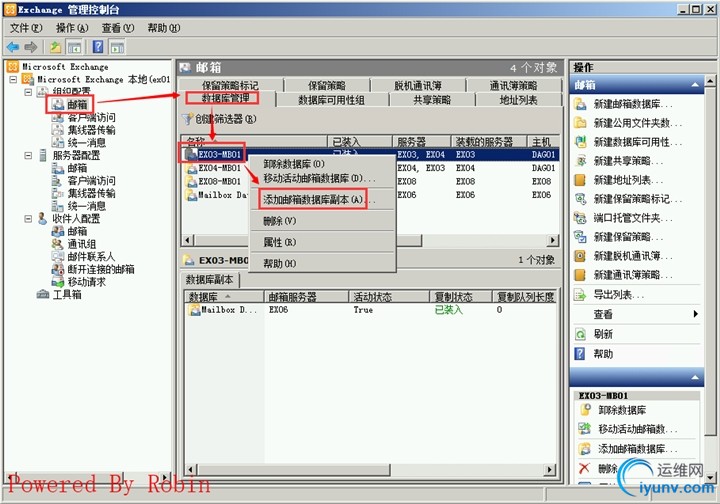Screen dimensions: 720x504
Task: Click 新建脱机通讯簿 icon in actions pane
Action: click(x=580, y=256)
